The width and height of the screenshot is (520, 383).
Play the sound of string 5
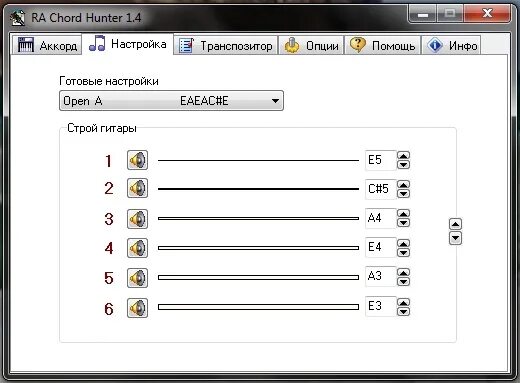tap(137, 278)
